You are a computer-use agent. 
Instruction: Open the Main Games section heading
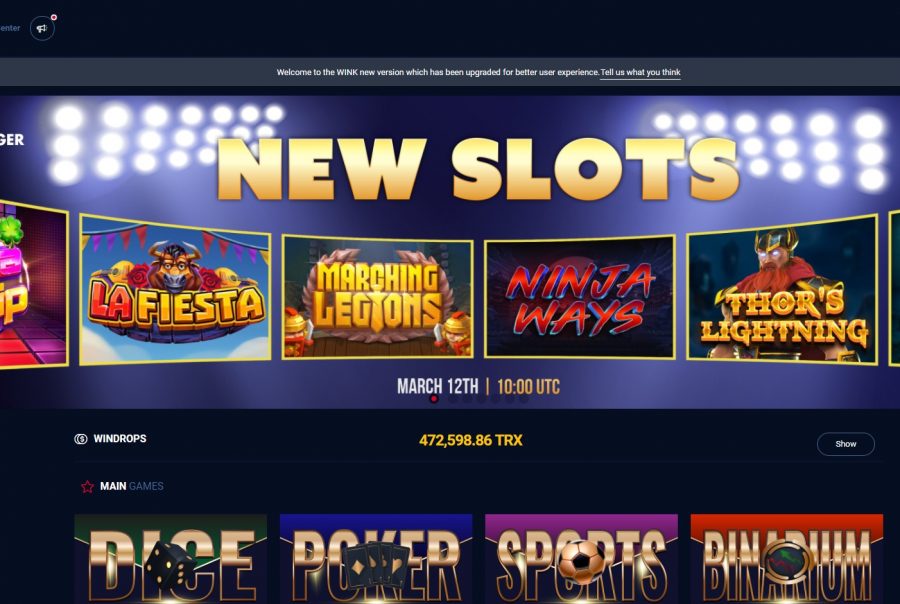click(131, 486)
